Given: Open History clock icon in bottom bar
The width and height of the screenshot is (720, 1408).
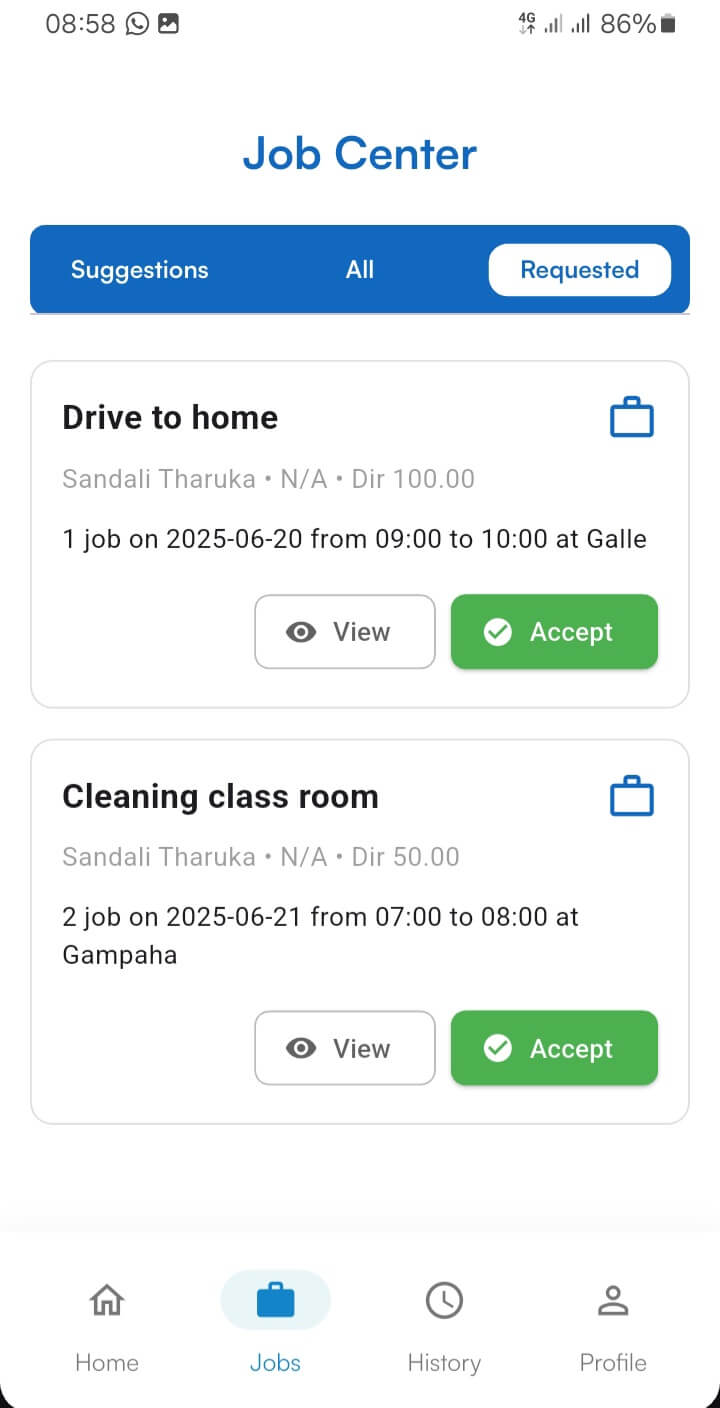Looking at the screenshot, I should [444, 1300].
